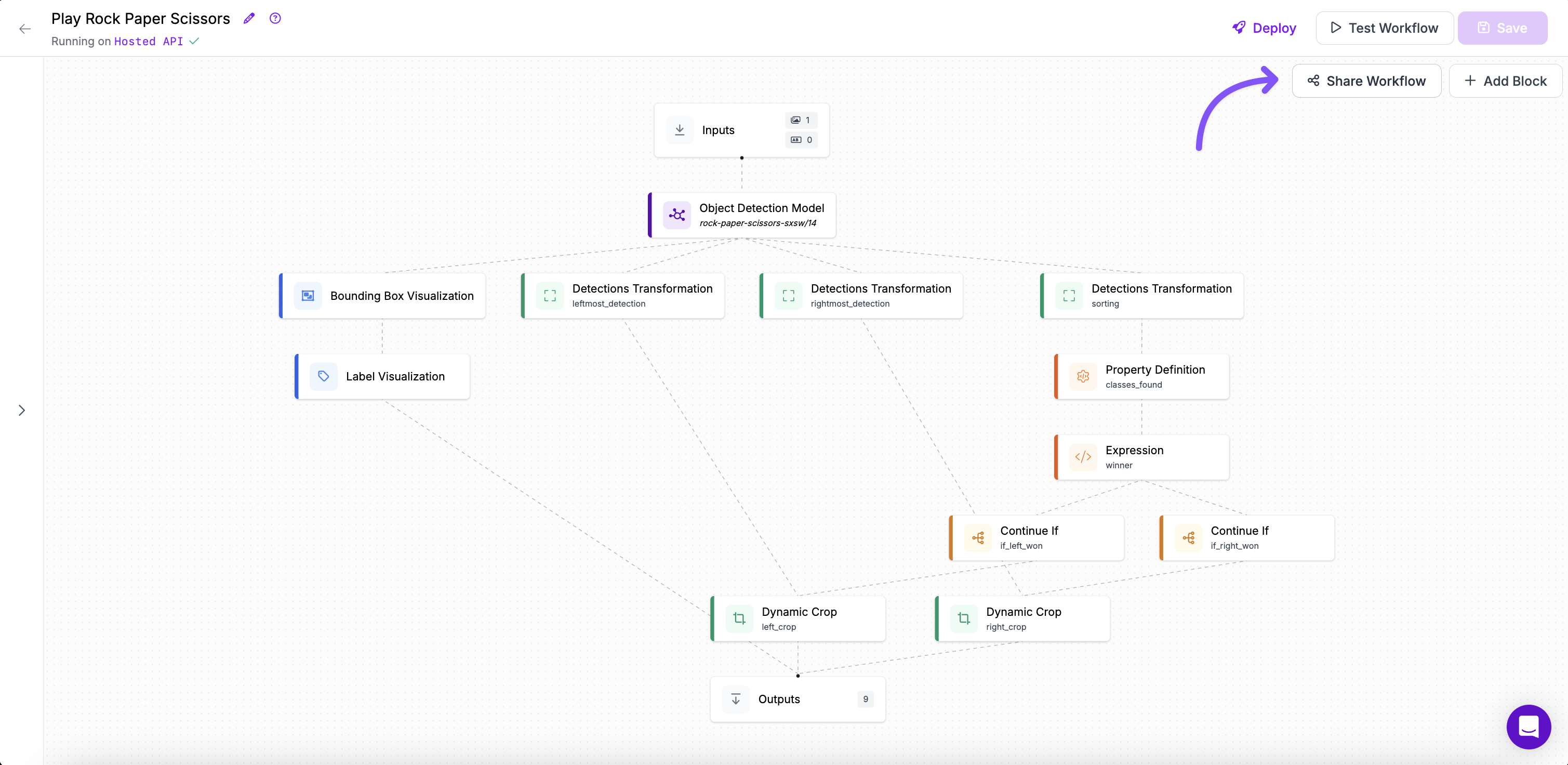Click the Label Visualization tag icon
The image size is (1568, 765).
click(x=323, y=376)
